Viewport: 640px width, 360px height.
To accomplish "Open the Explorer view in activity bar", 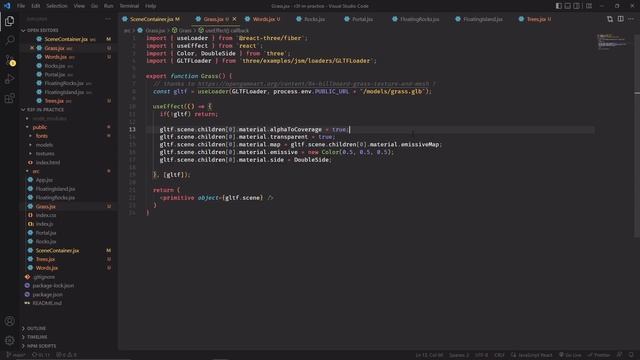I will pos(9,21).
